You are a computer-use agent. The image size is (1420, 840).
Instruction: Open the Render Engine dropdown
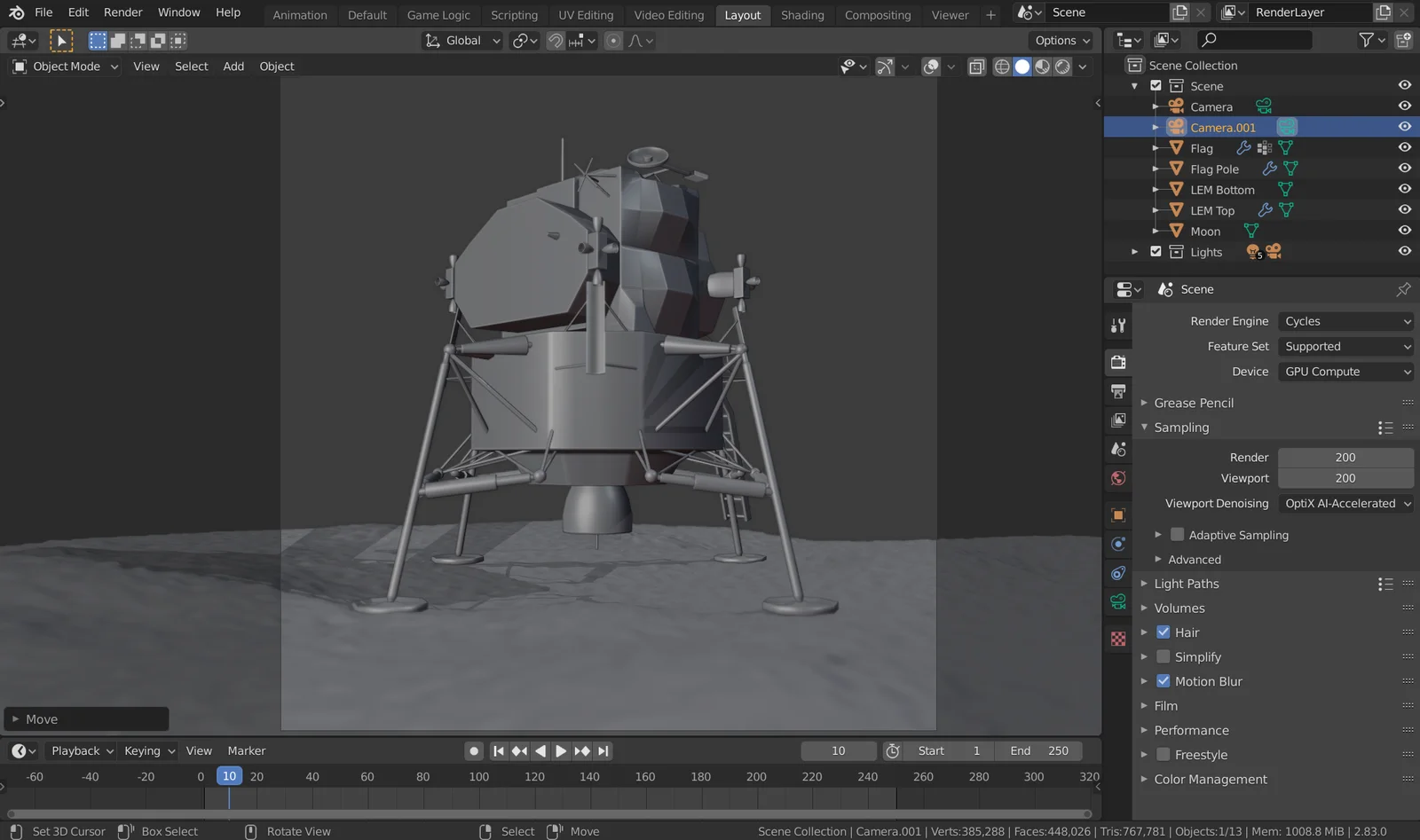tap(1345, 321)
